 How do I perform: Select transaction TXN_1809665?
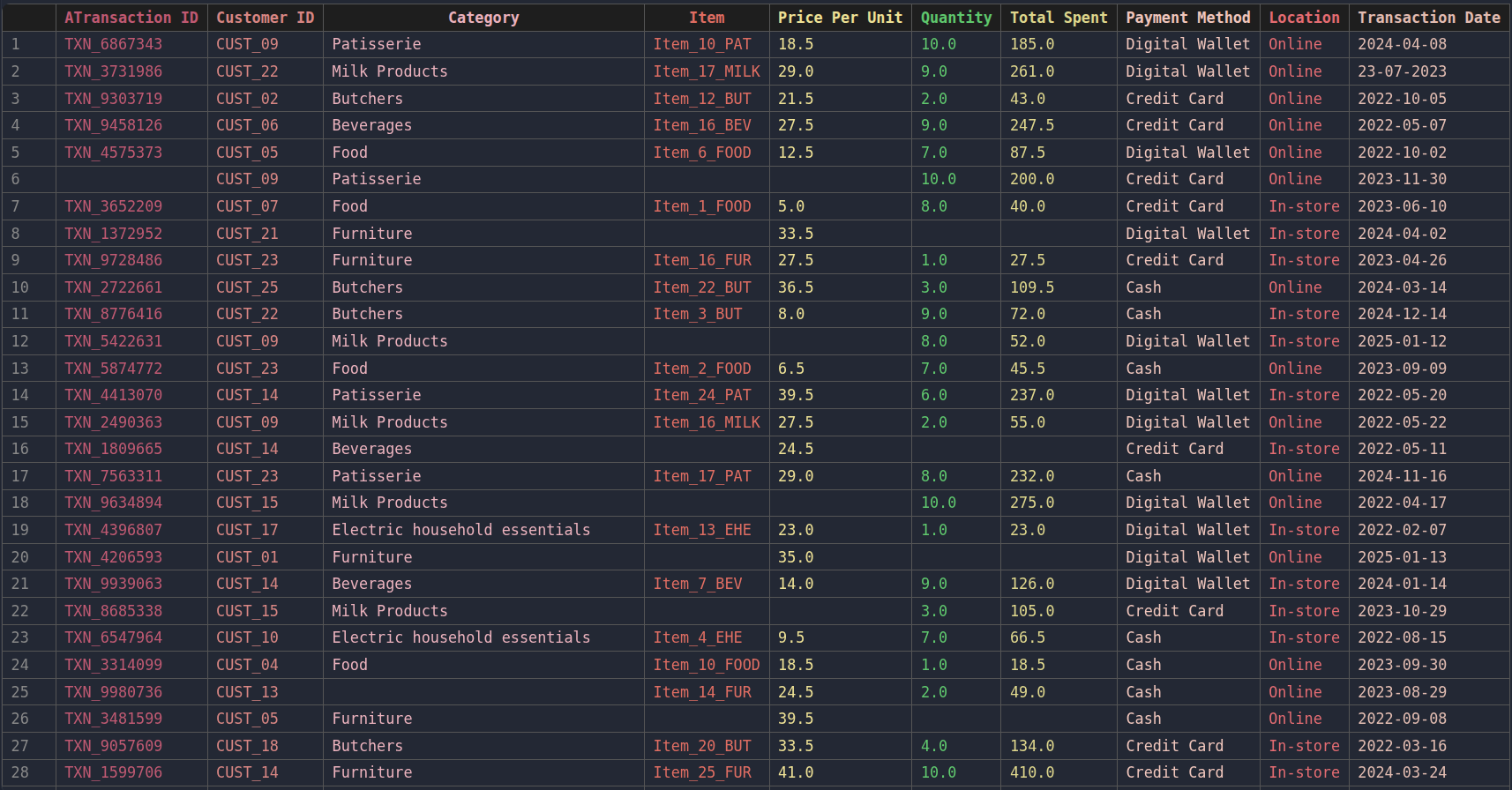pos(131,449)
